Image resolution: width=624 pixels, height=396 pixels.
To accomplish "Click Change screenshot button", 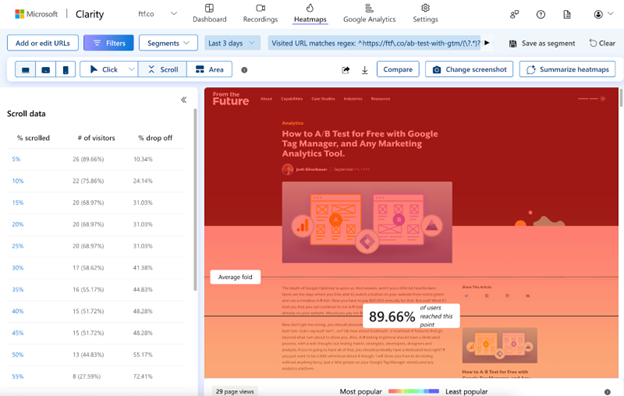I will coord(469,69).
